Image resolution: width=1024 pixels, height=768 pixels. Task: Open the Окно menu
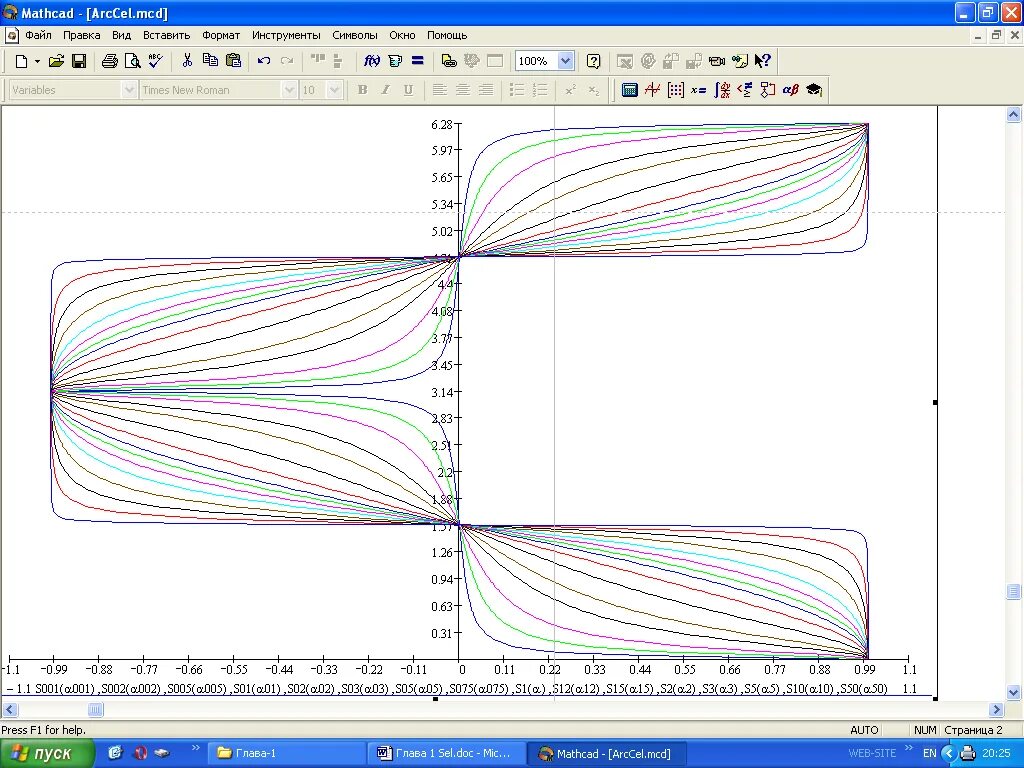(402, 35)
